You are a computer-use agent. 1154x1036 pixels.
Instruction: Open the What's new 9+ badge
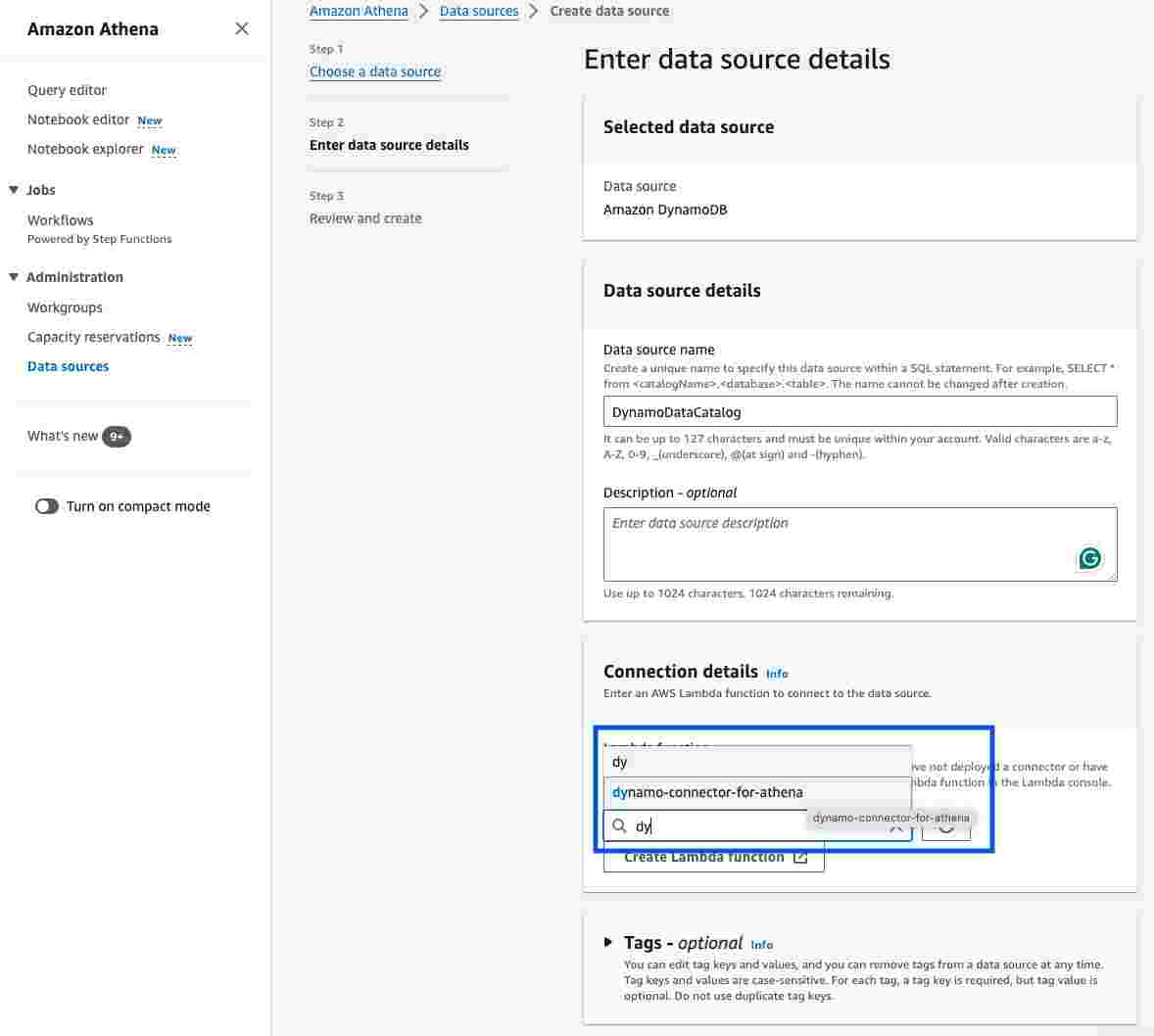coord(117,437)
